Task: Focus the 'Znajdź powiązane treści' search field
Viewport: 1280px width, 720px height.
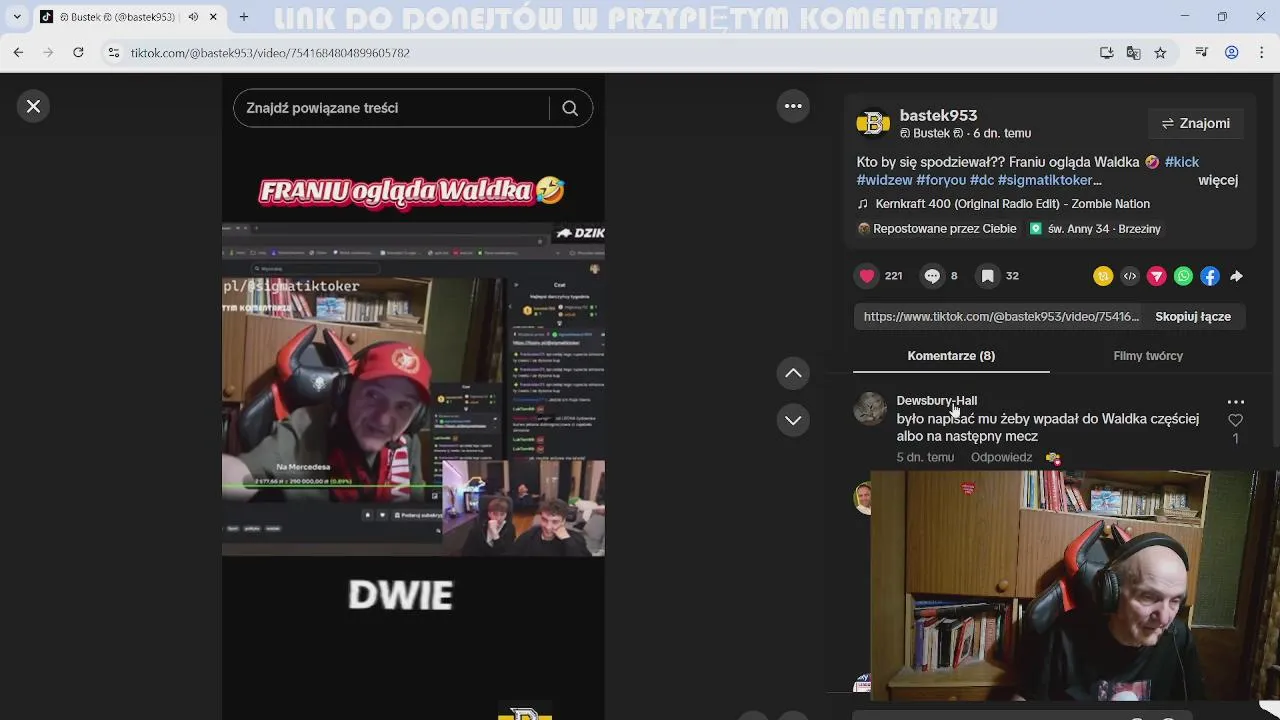Action: pyautogui.click(x=392, y=108)
